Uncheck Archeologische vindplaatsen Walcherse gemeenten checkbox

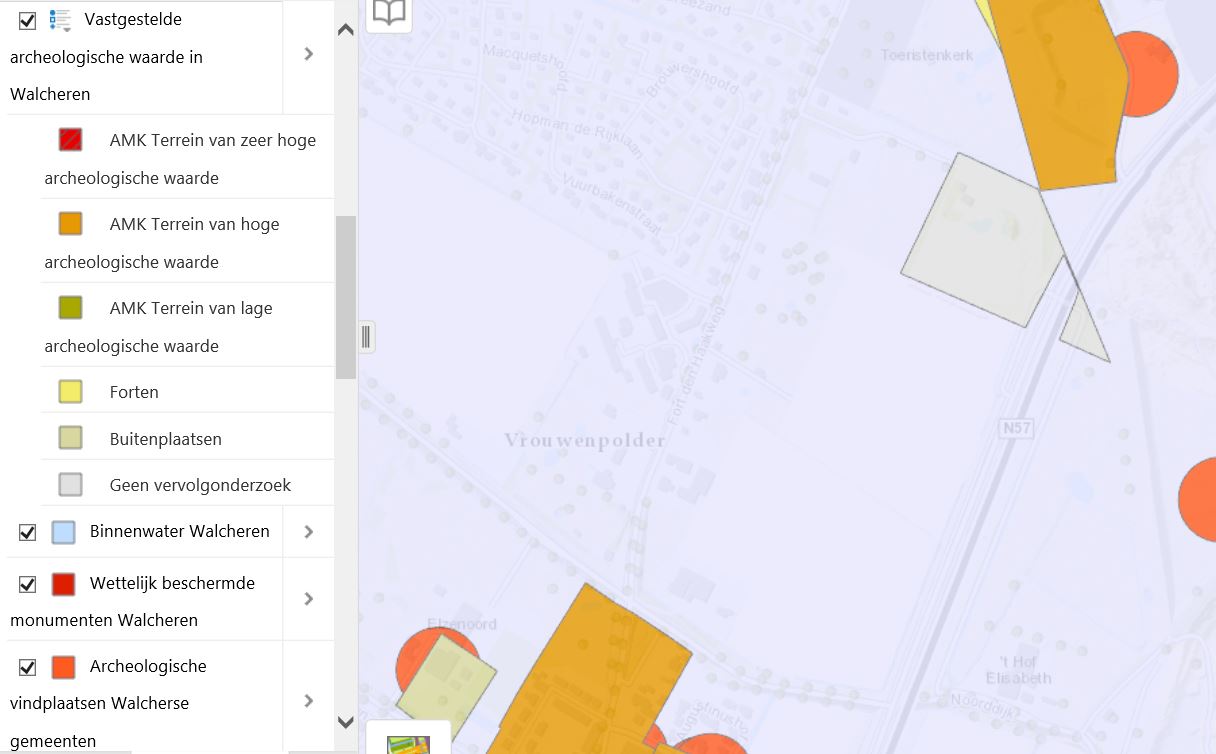[x=28, y=667]
